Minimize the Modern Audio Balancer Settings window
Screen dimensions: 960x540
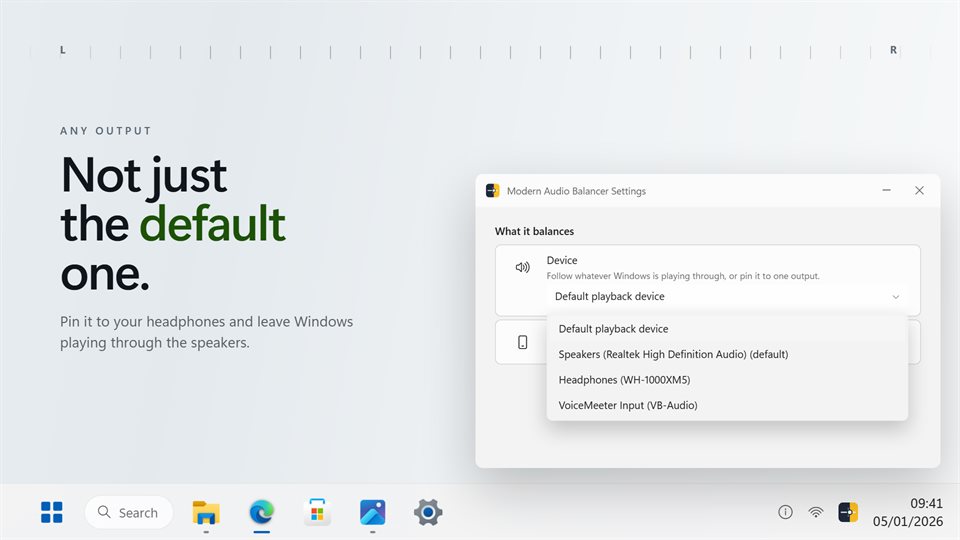[886, 190]
